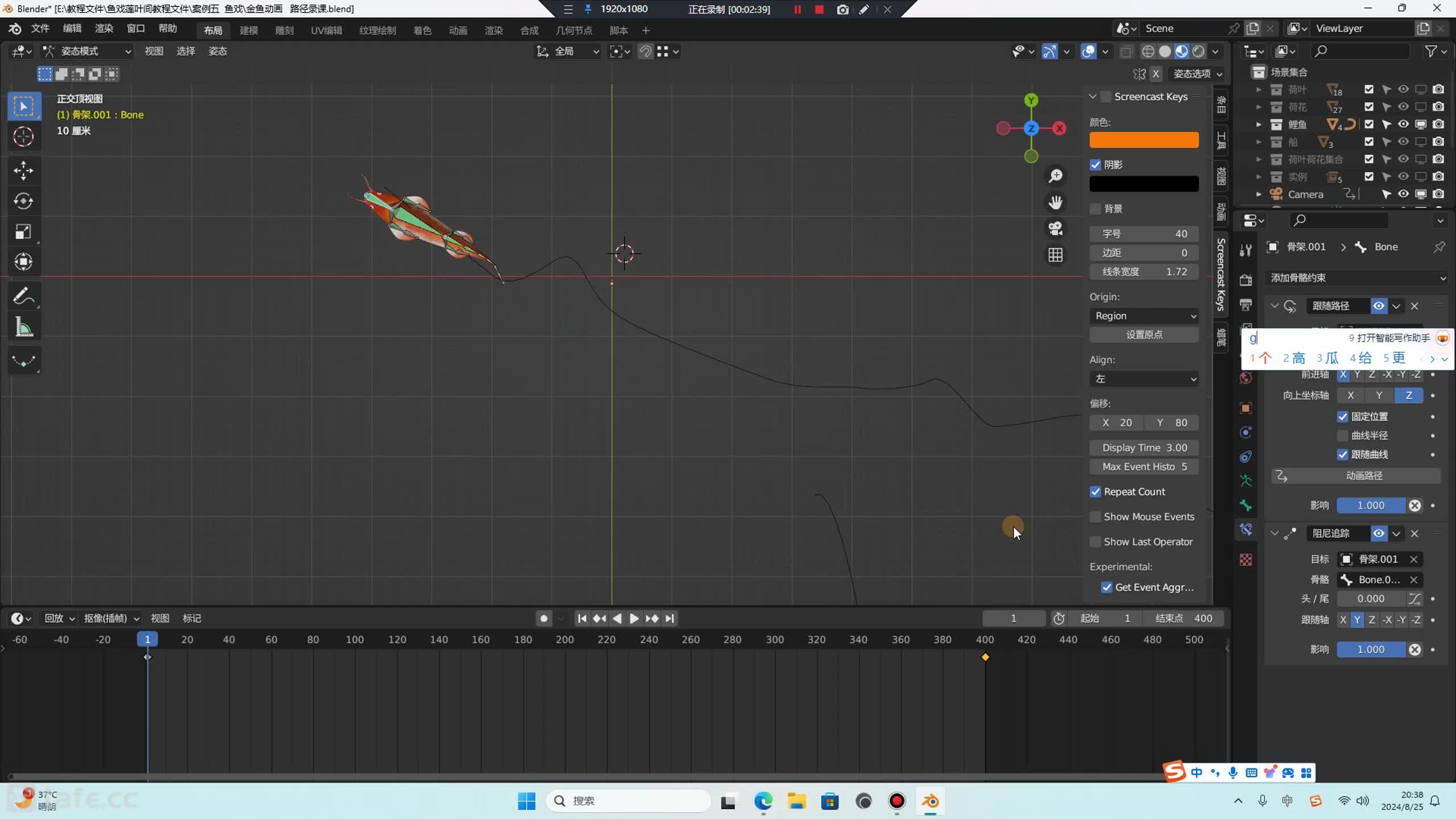Screen dimensions: 1456x819
Task: Enable rendered viewport shading
Action: 1198,51
